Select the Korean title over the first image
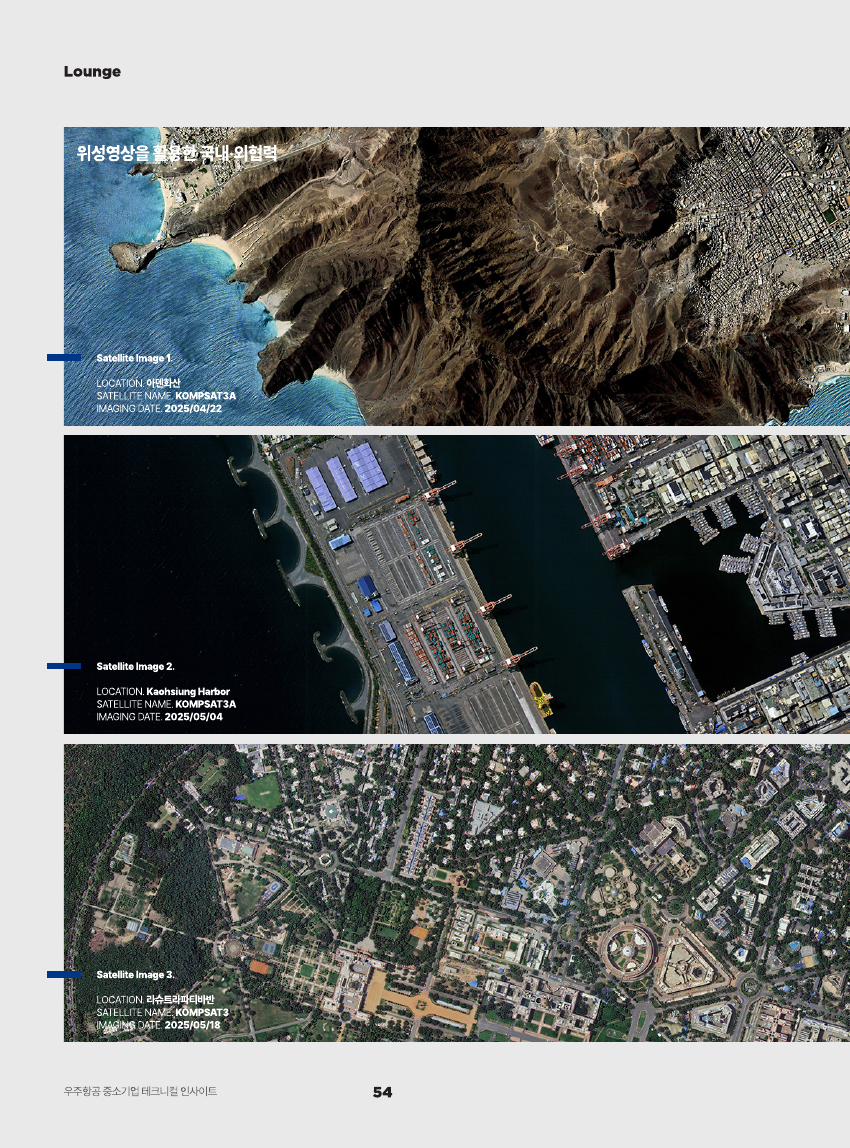 (x=176, y=153)
